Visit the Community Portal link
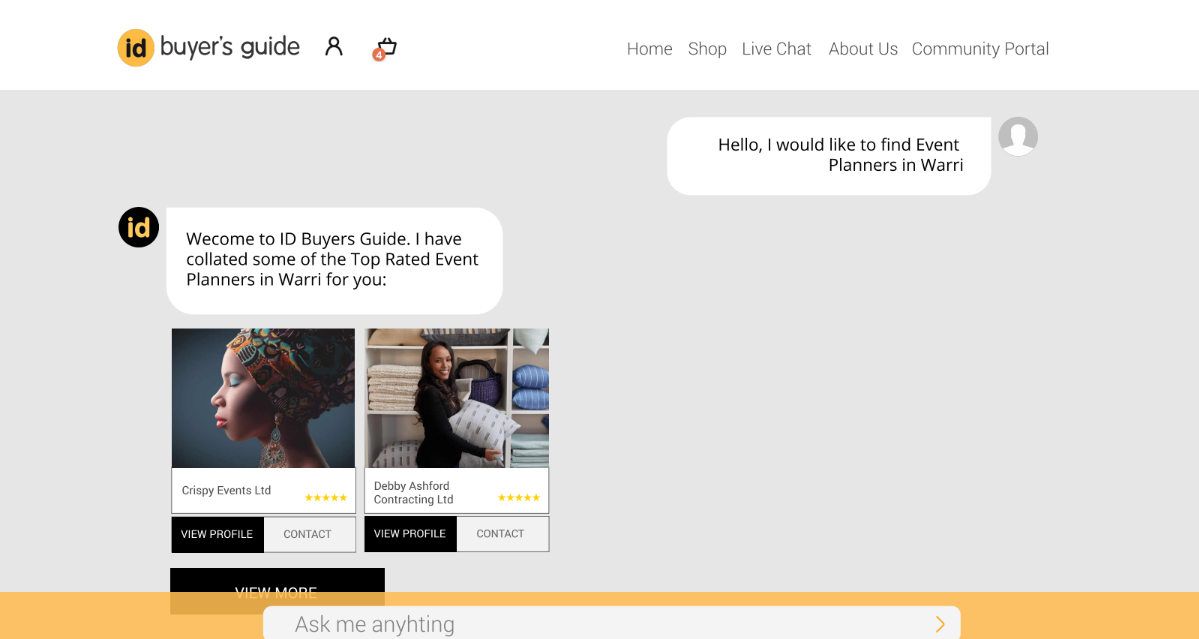Image resolution: width=1199 pixels, height=639 pixels. pos(980,49)
